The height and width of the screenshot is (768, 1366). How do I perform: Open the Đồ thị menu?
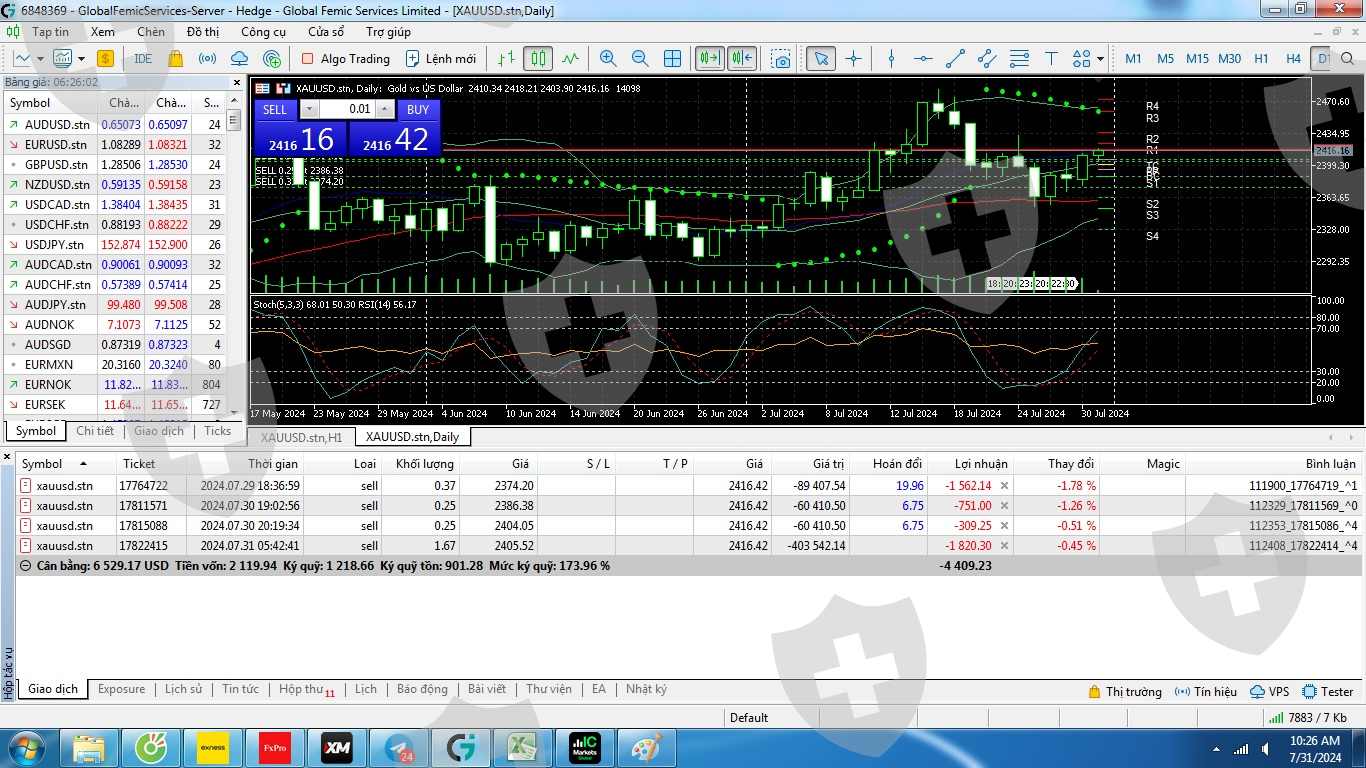coord(203,32)
